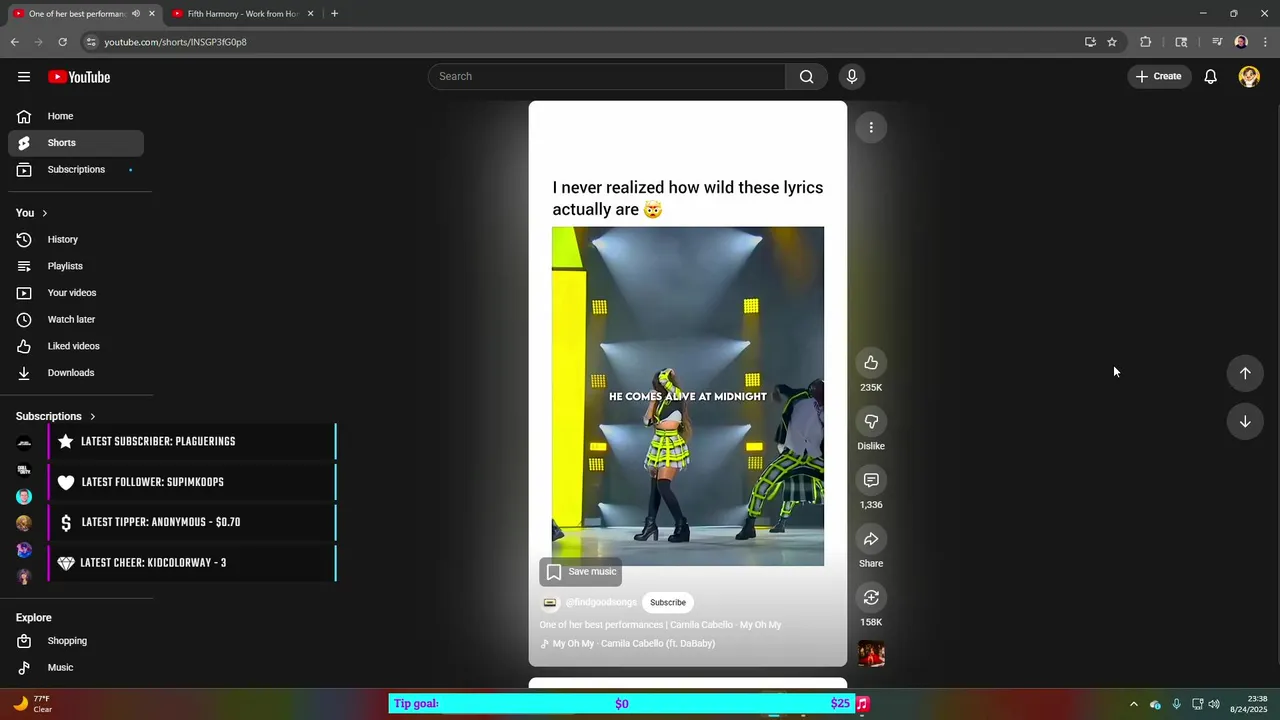Open the Watch later list
The image size is (1280, 720).
point(76,320)
